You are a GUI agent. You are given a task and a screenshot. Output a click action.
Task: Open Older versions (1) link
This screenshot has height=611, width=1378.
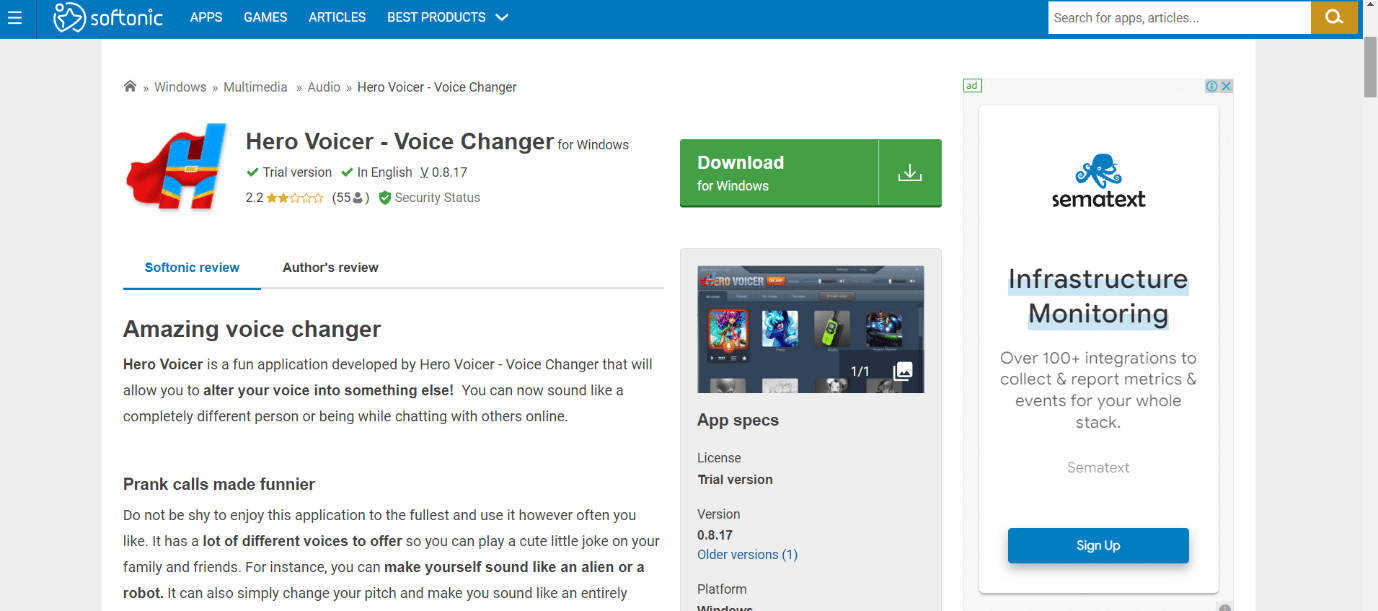[x=747, y=554]
